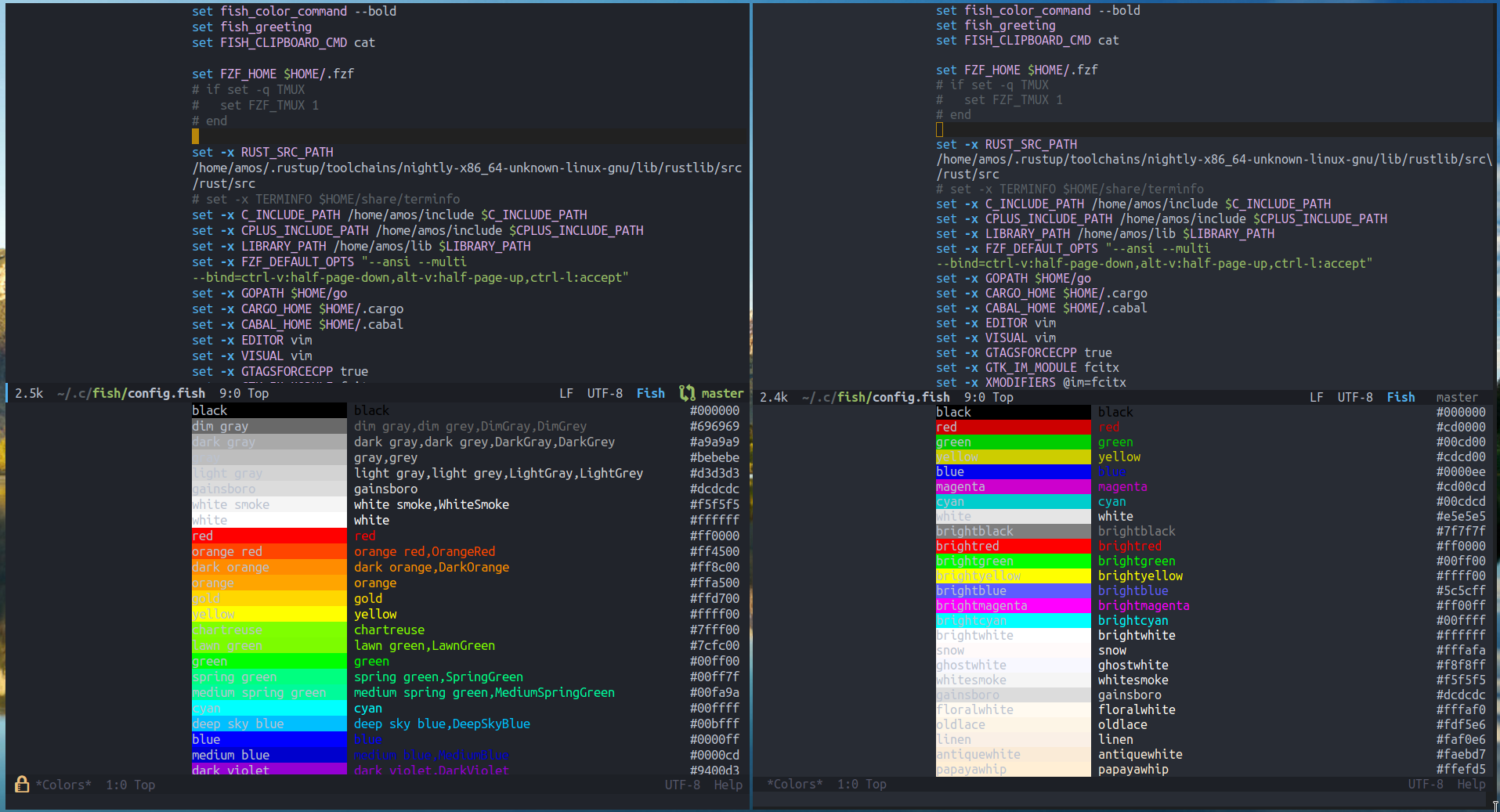The height and width of the screenshot is (812, 1500).
Task: Click the '9:0 Top' position in the left mode line
Action: coord(244,393)
